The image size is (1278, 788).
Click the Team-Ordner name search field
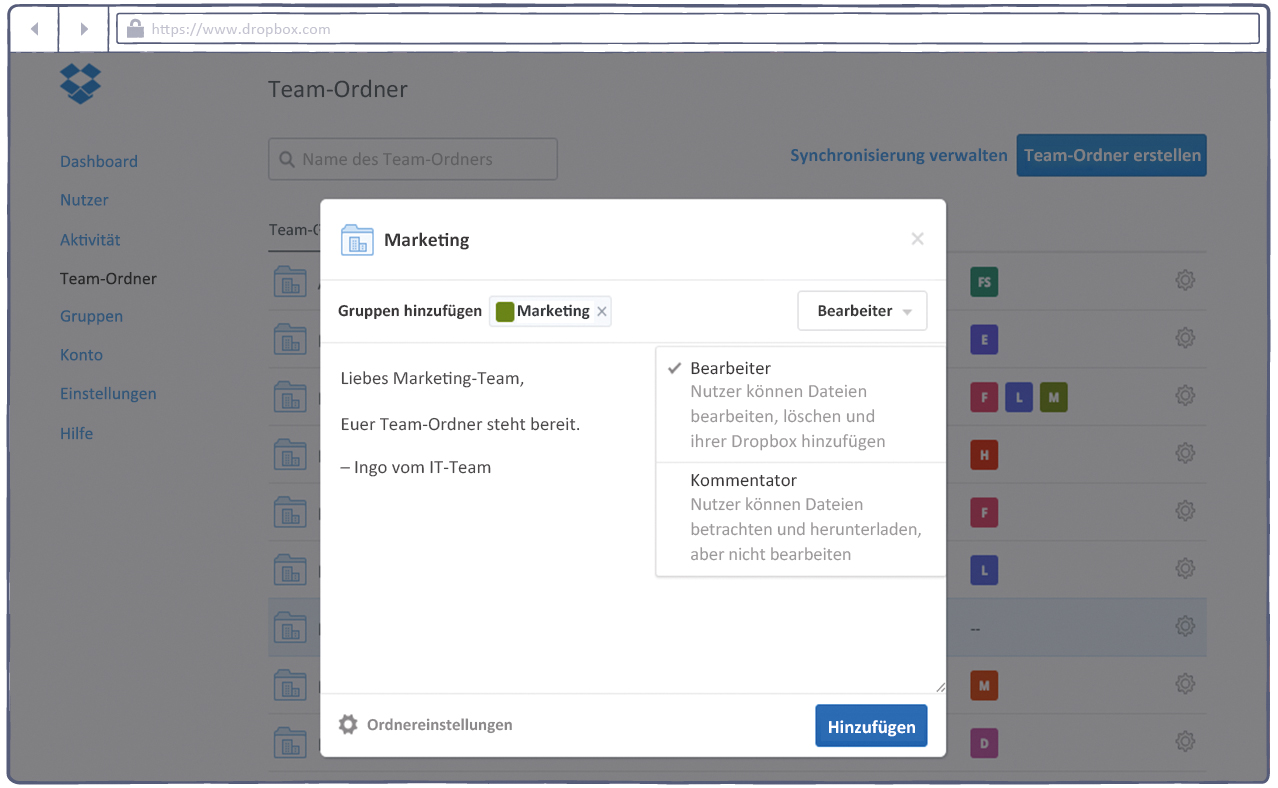[413, 159]
